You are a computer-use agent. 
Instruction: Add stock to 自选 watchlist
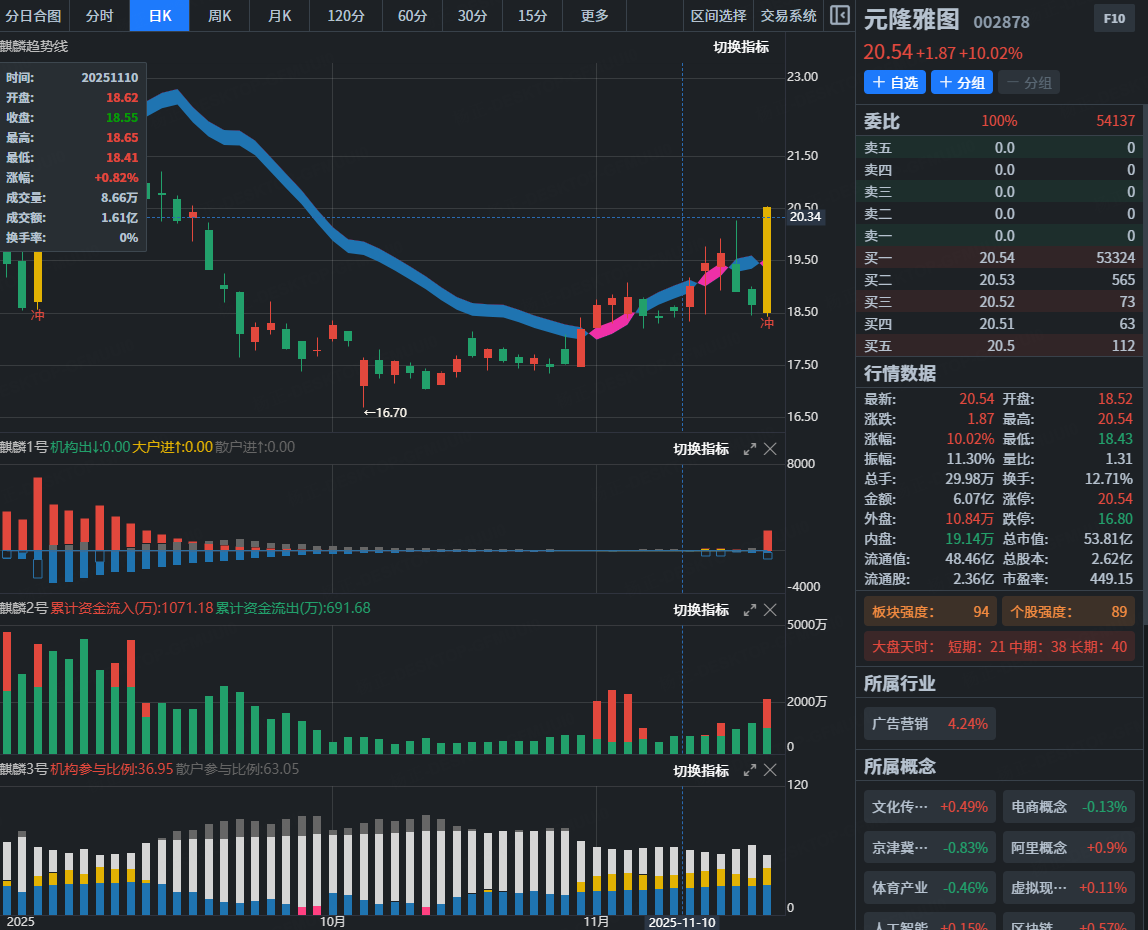pos(895,82)
